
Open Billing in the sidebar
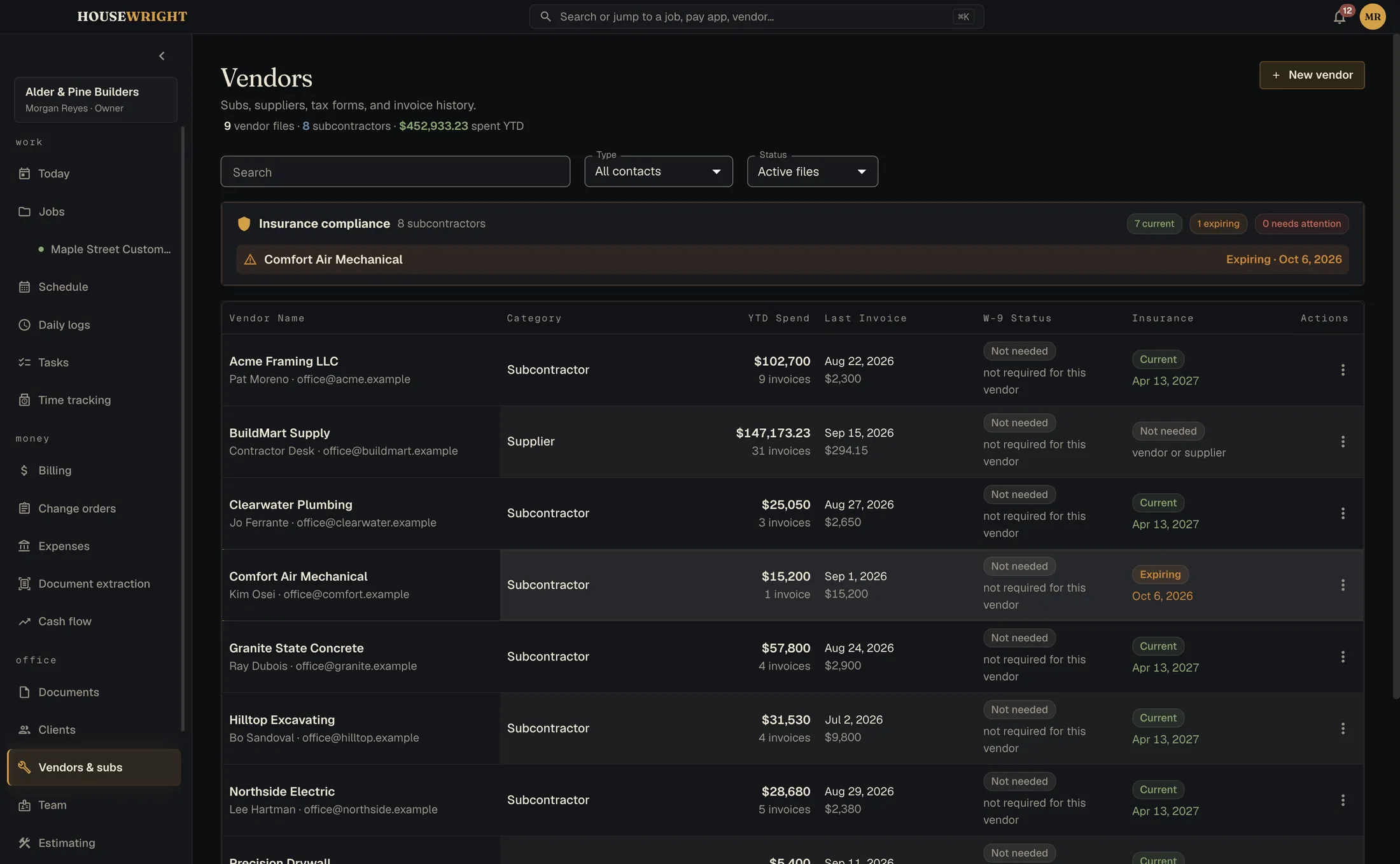coord(94,470)
